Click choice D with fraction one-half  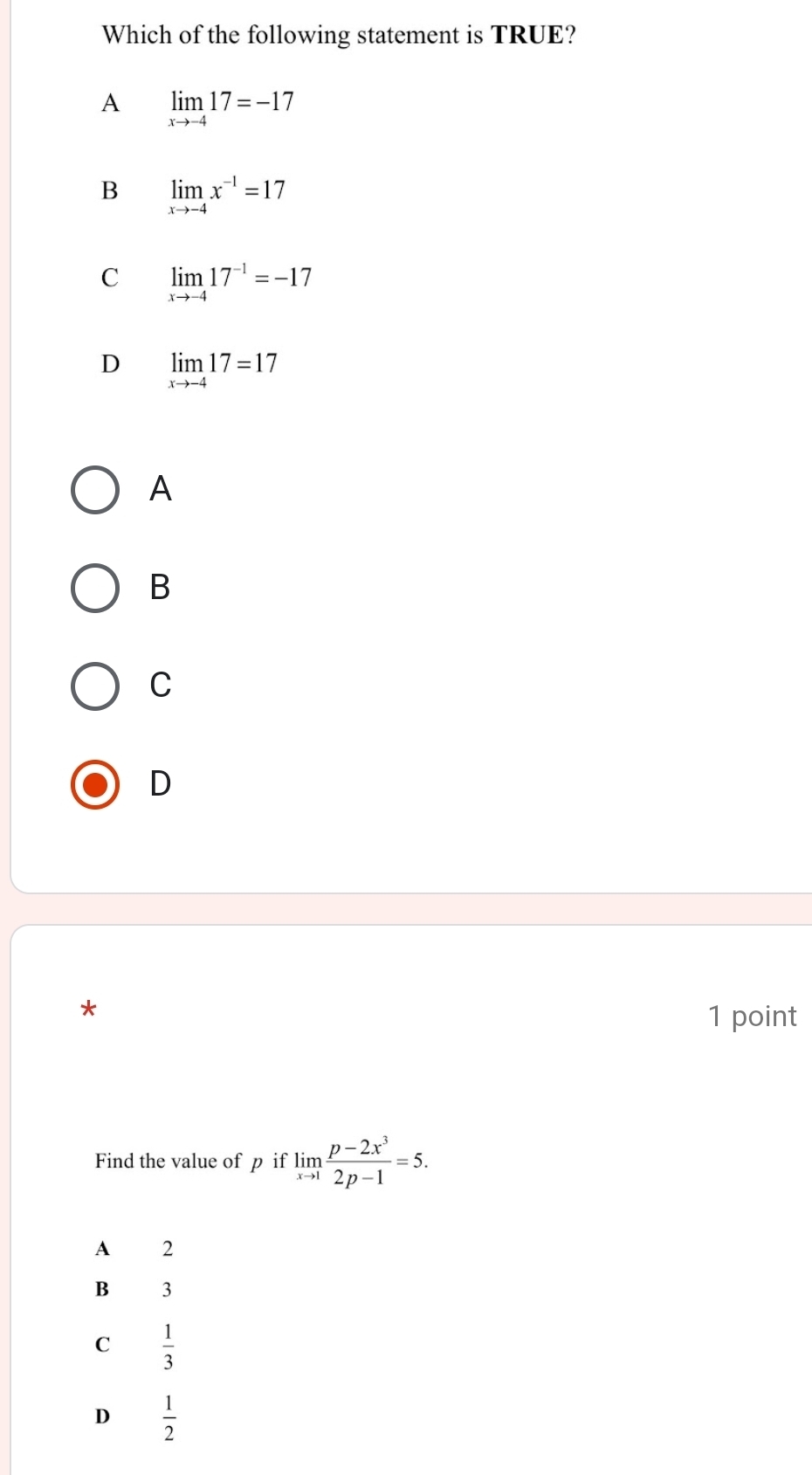click(x=134, y=1416)
